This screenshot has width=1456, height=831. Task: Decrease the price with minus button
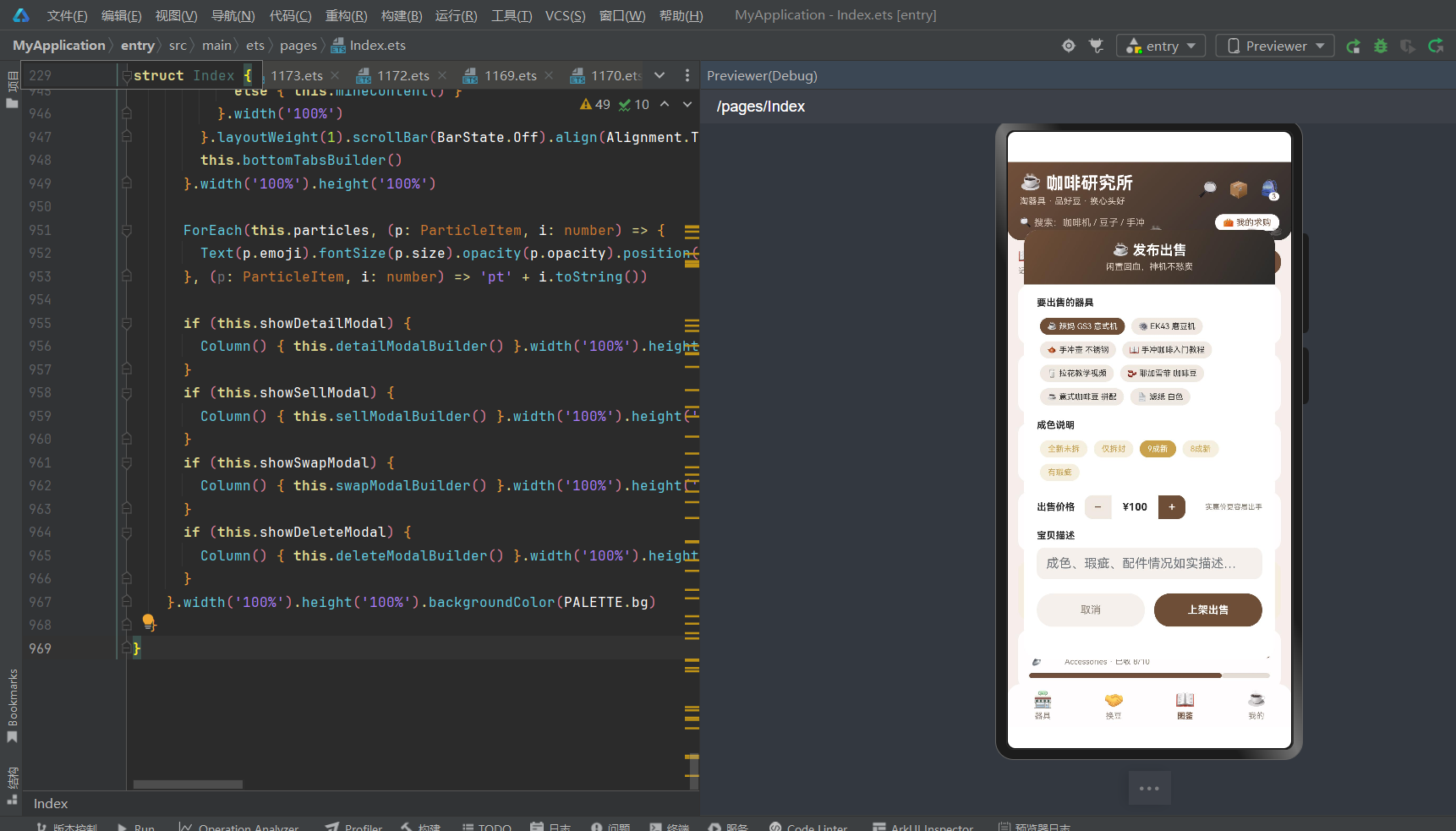click(x=1097, y=507)
